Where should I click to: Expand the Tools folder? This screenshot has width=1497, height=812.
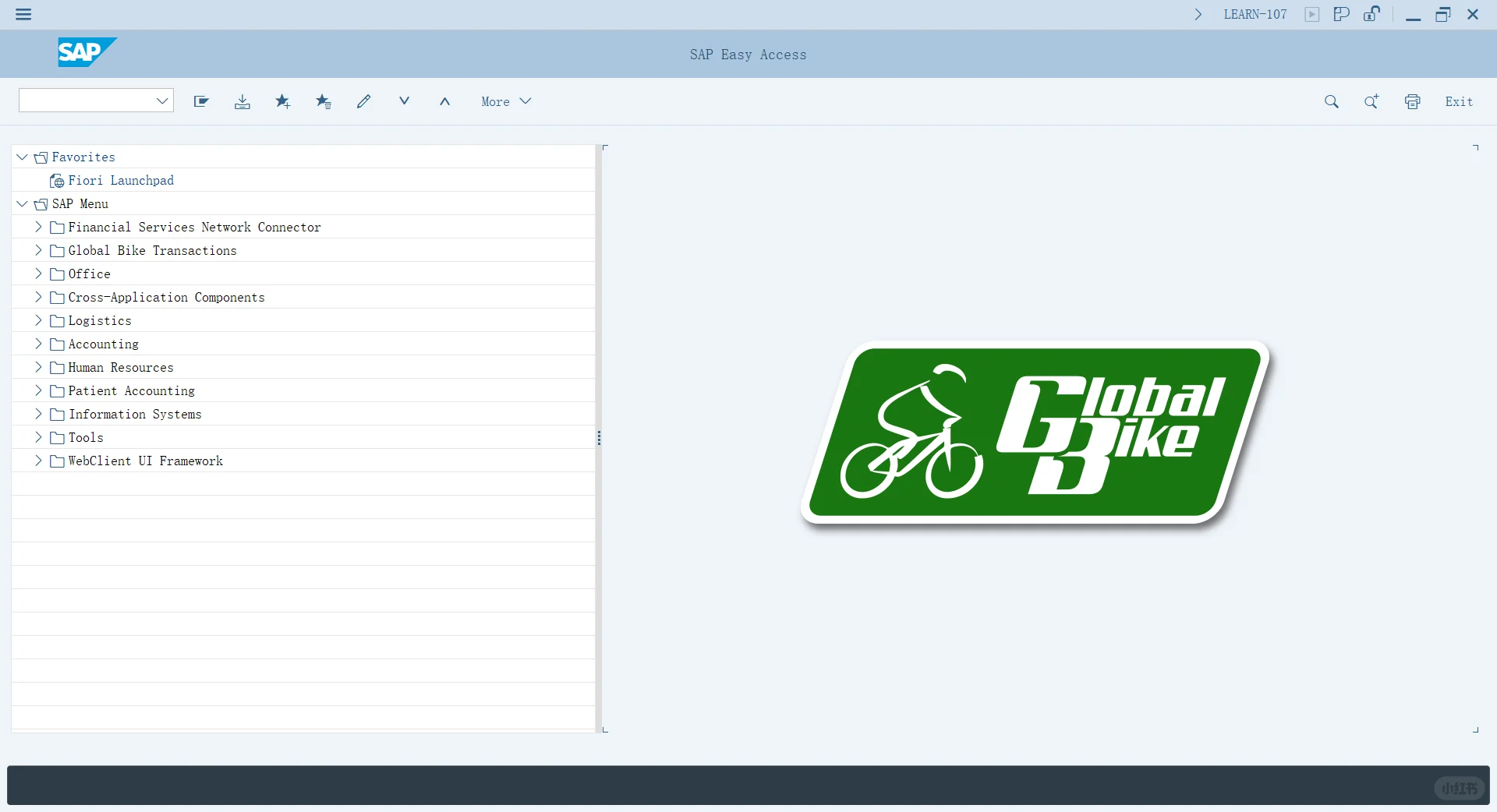tap(38, 437)
